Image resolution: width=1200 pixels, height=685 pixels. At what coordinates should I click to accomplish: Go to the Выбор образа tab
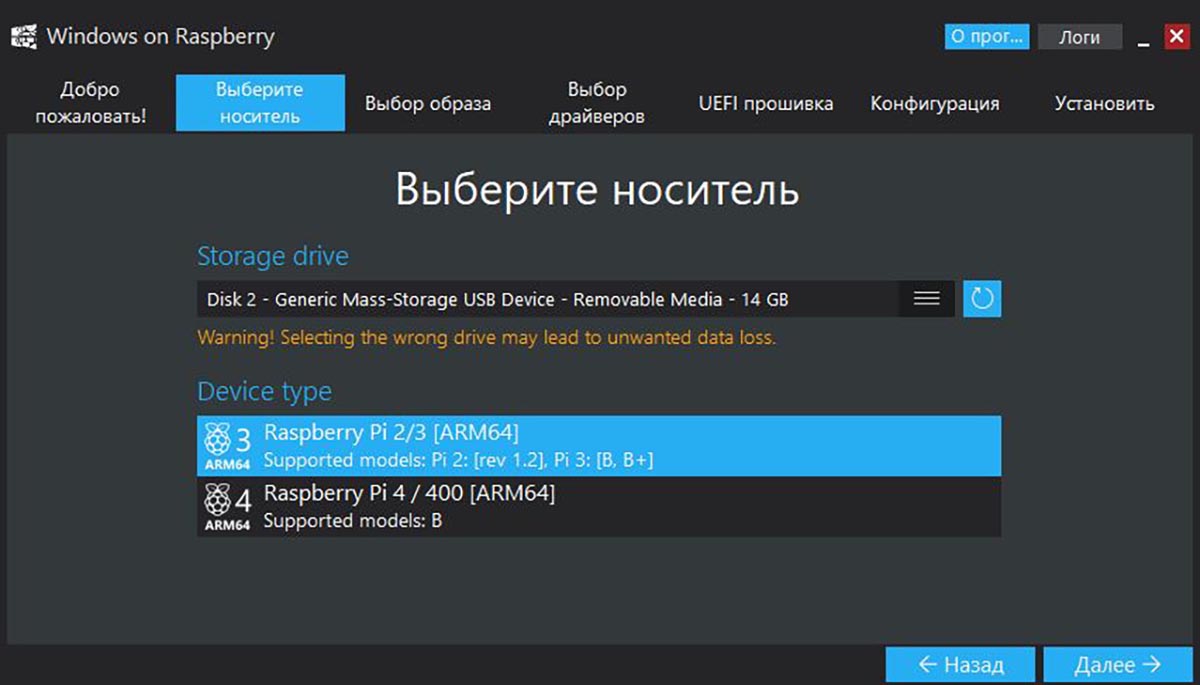tap(428, 103)
